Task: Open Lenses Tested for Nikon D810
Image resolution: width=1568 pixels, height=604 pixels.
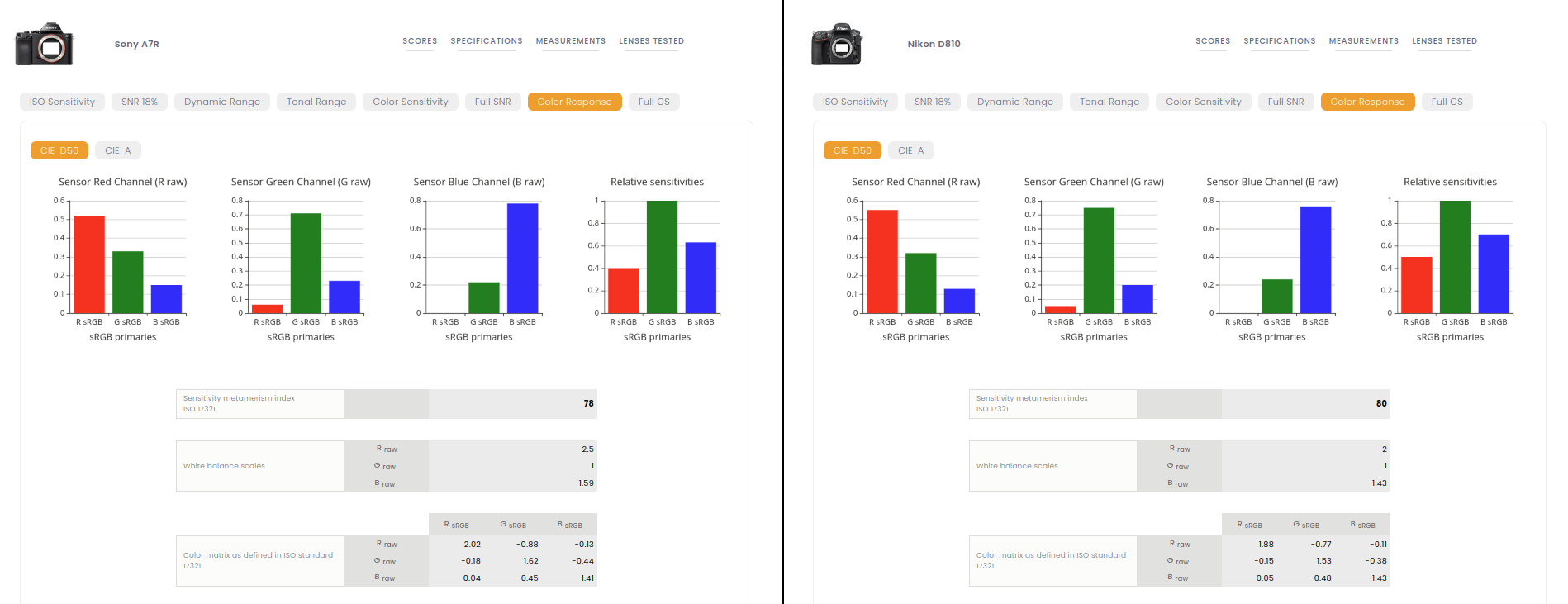Action: pos(1444,41)
